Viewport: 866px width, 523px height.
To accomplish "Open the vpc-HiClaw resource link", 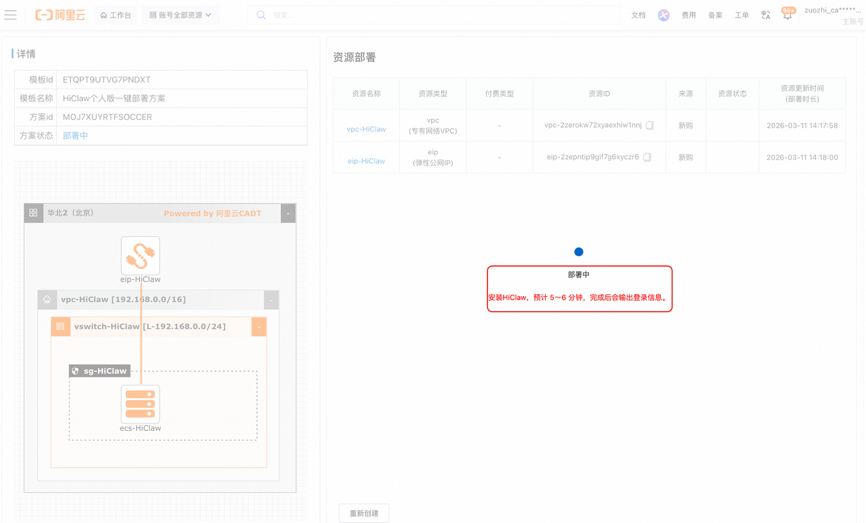I will pos(366,129).
